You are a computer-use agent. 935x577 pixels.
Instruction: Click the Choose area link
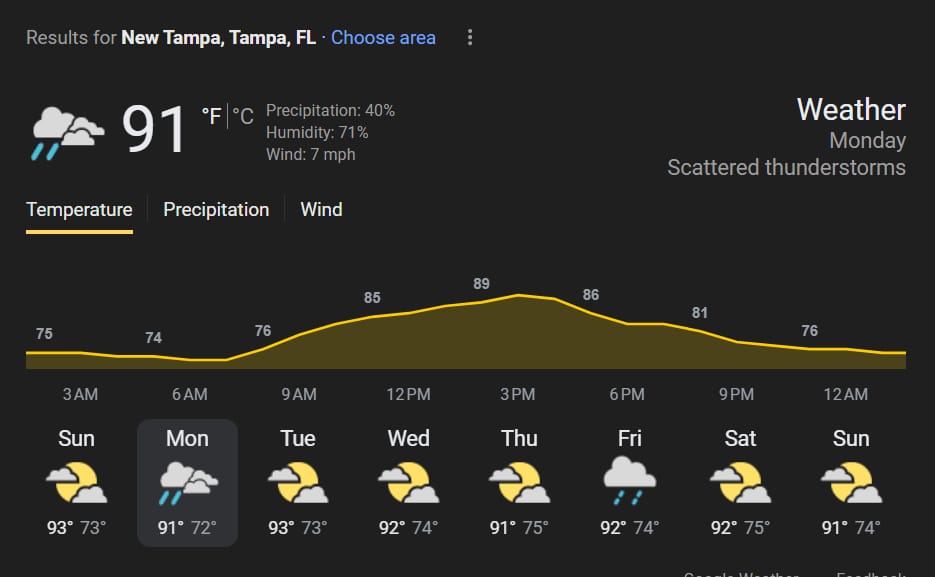383,38
